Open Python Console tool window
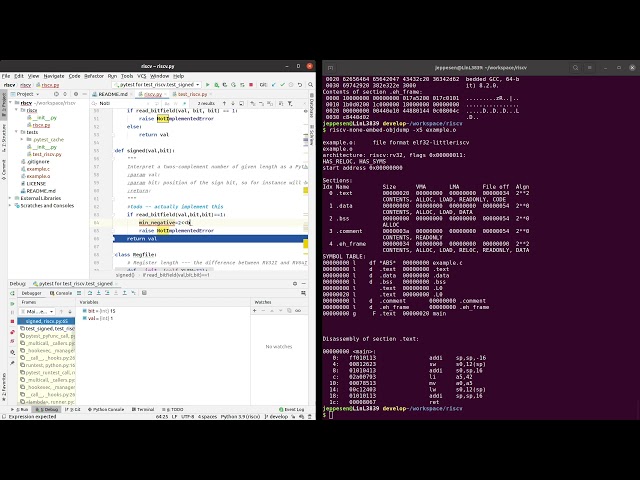This screenshot has width=640, height=480. [106, 409]
